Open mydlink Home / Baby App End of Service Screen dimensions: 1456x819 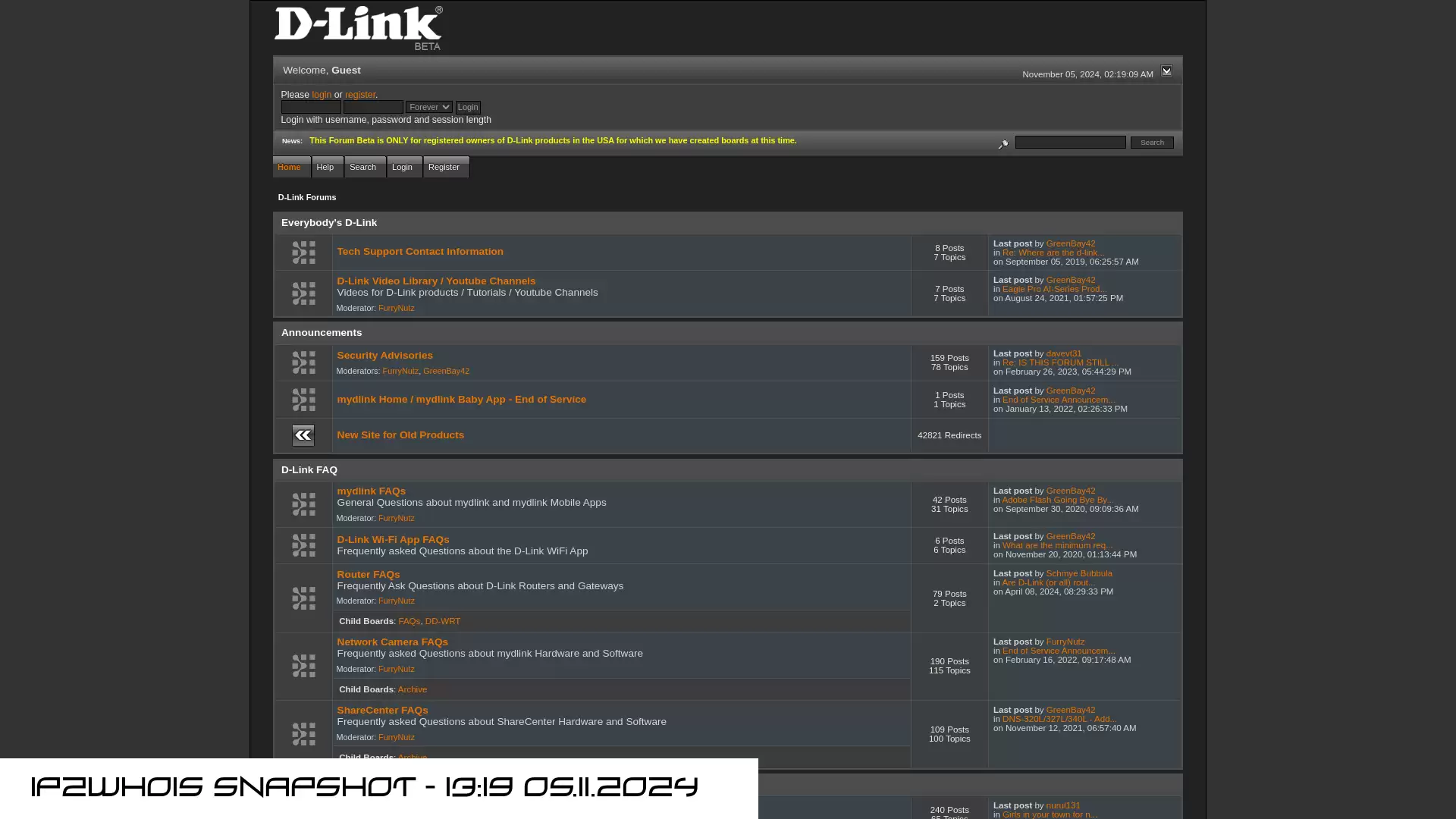(x=461, y=400)
